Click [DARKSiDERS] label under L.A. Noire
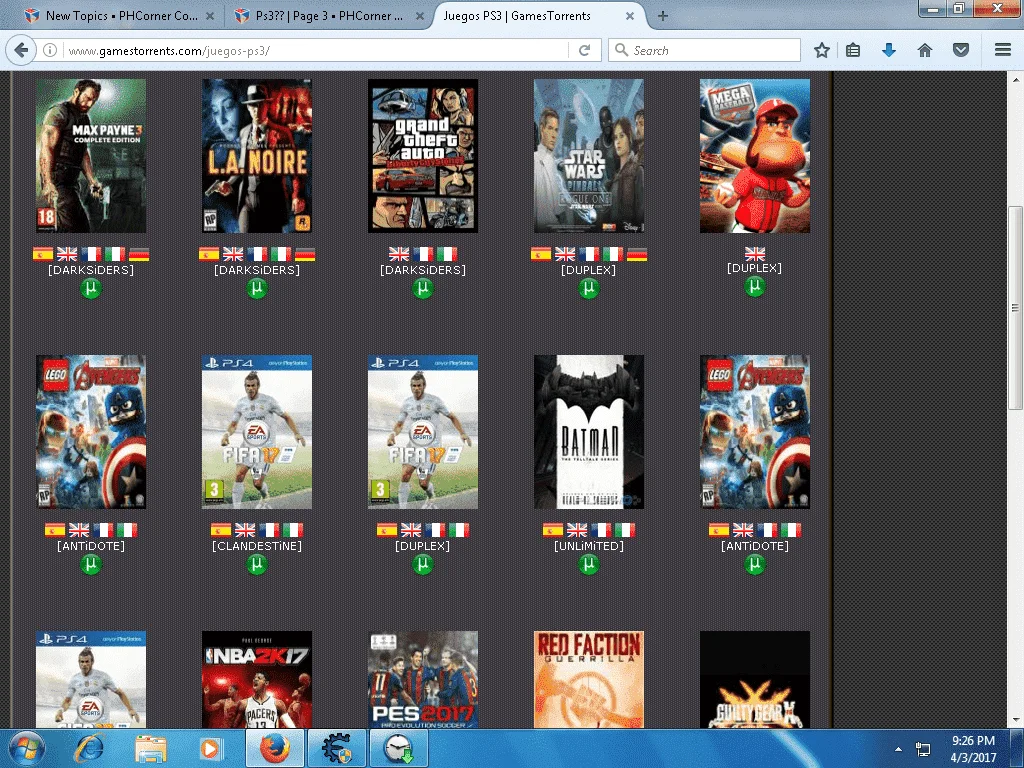This screenshot has height=768, width=1024. pos(257,270)
